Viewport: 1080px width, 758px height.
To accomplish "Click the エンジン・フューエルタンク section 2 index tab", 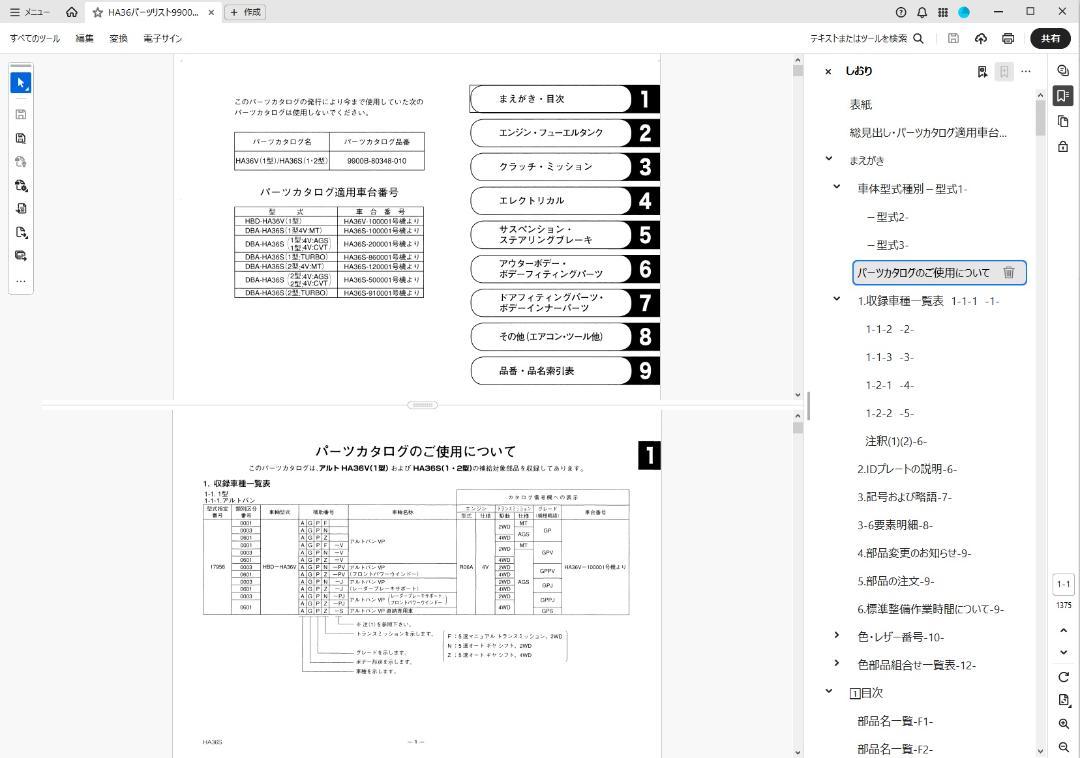I will click(564, 133).
